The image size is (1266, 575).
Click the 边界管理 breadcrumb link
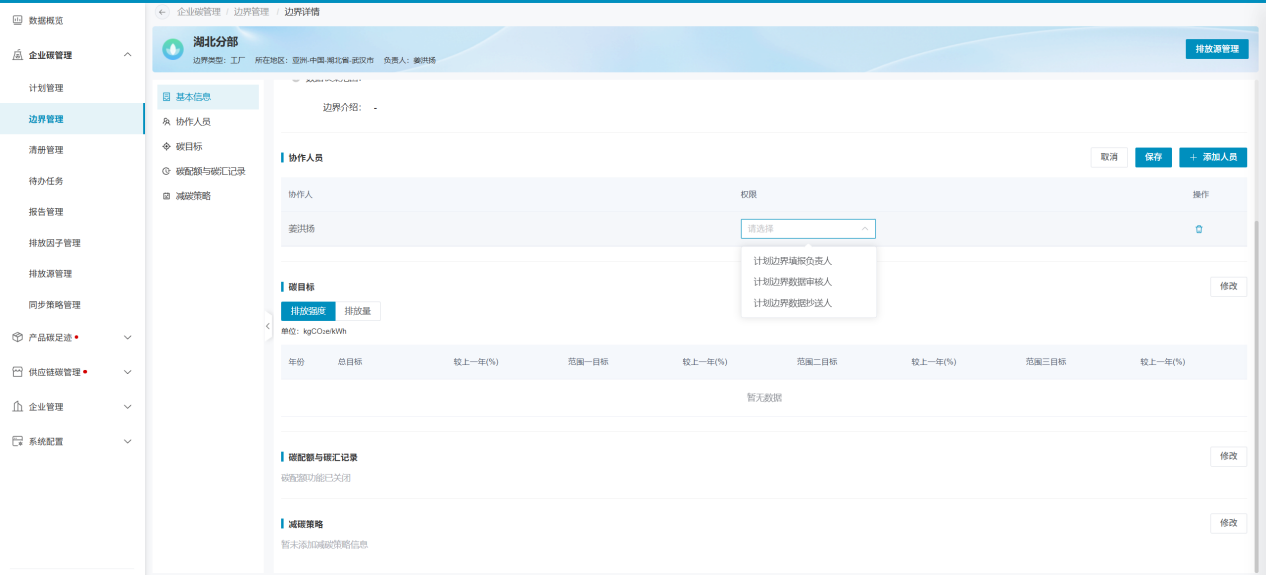[x=251, y=12]
